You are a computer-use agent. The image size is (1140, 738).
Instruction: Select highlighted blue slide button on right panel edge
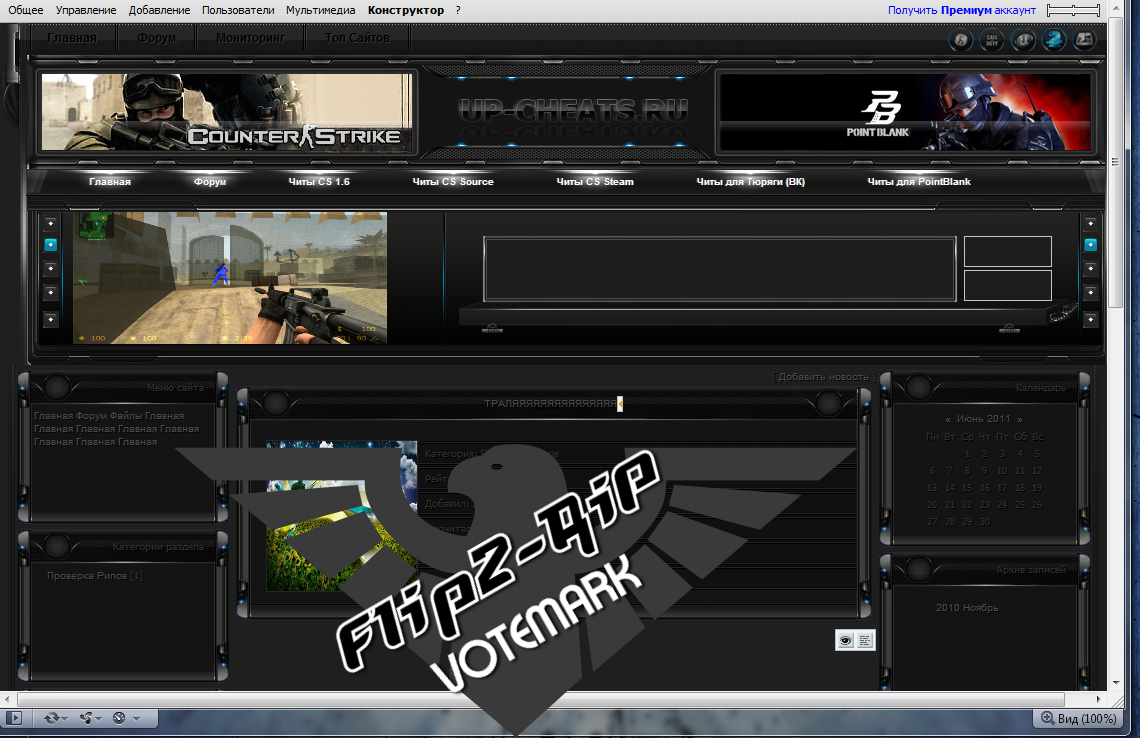point(1090,245)
